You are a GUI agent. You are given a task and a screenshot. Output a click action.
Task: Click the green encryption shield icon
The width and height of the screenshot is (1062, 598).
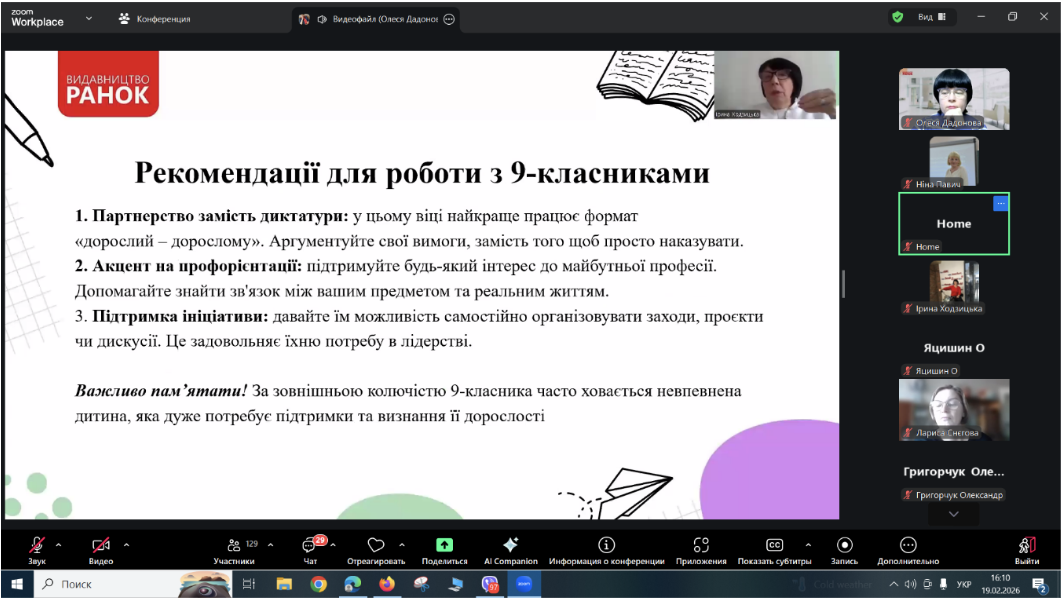[x=897, y=17]
